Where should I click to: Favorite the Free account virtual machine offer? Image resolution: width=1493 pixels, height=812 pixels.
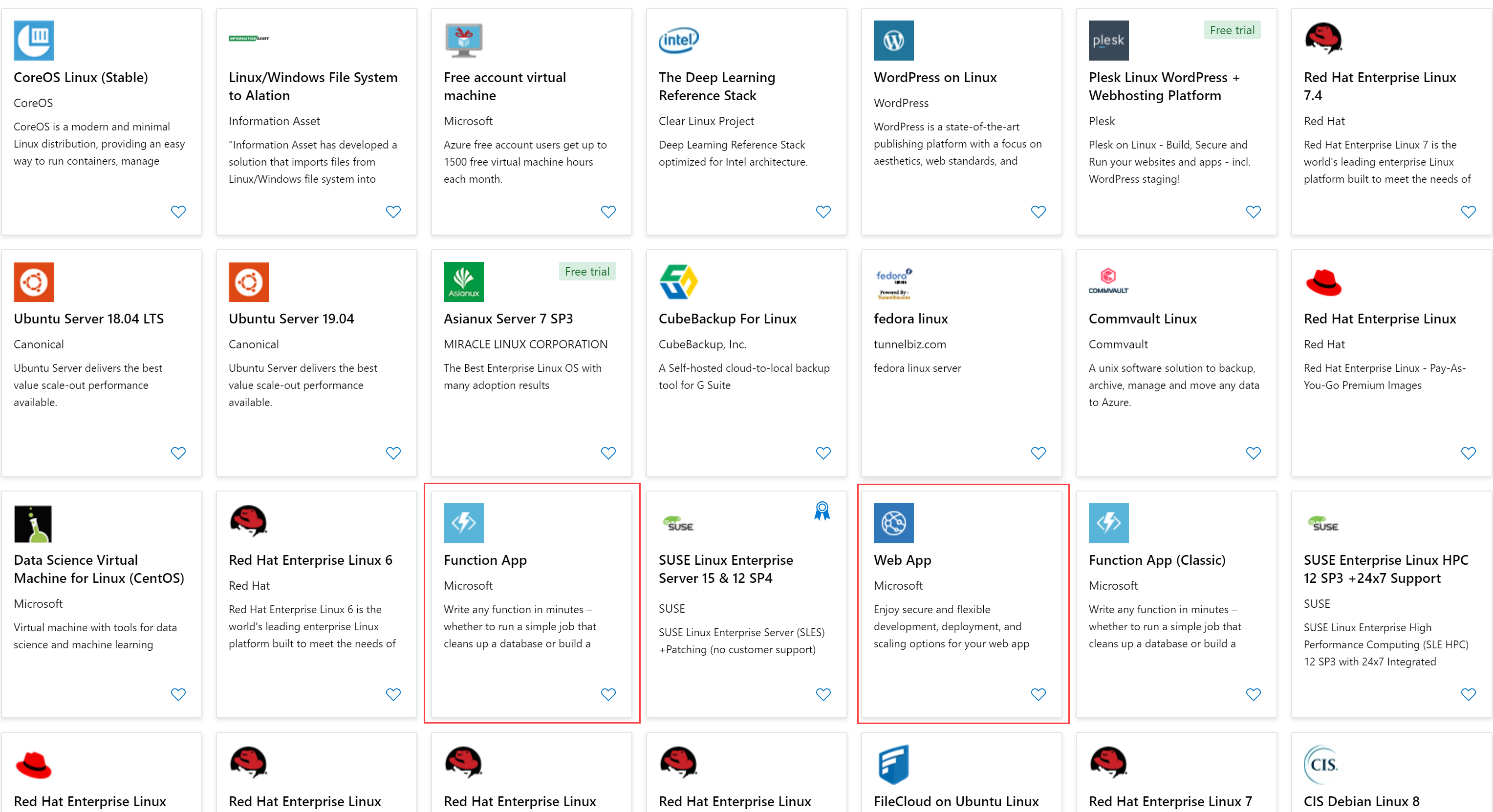(608, 212)
